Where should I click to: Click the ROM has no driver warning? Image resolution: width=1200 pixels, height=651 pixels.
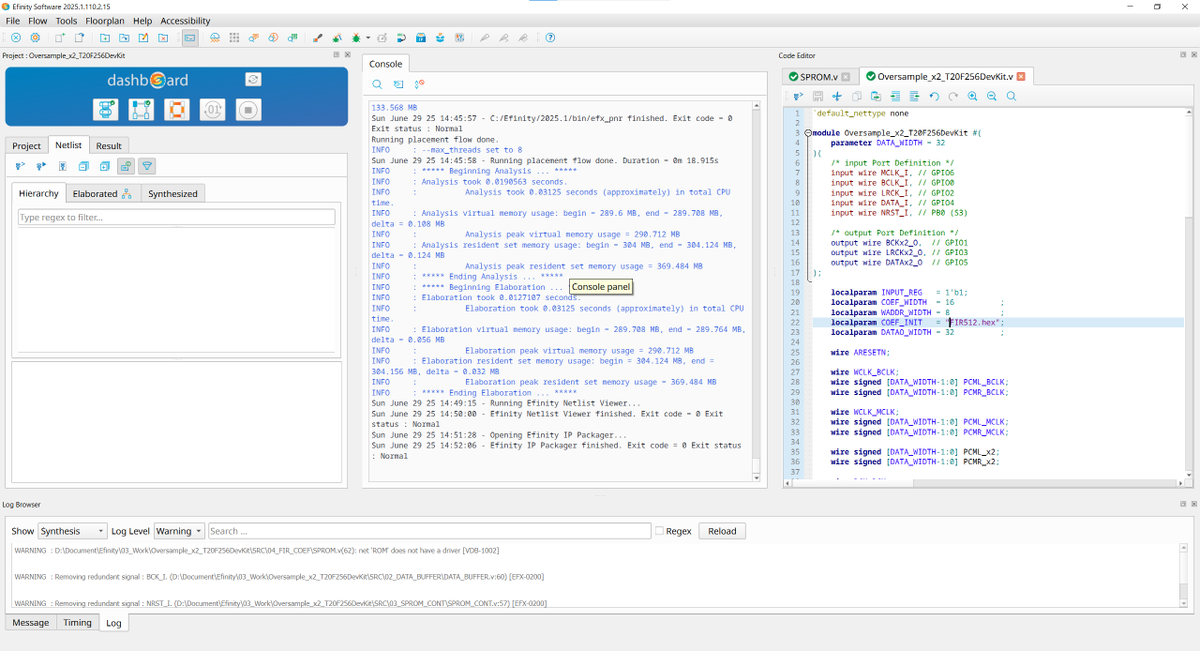tap(257, 550)
